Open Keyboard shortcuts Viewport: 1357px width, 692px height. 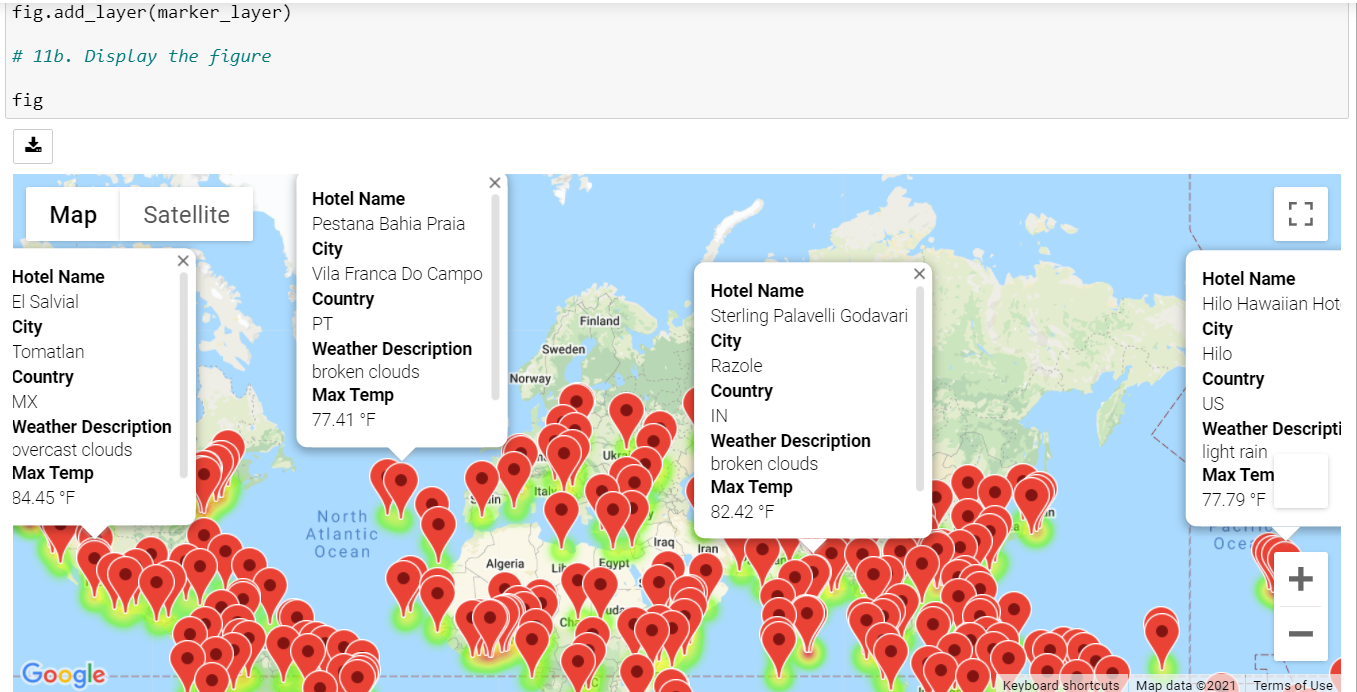[x=1061, y=685]
